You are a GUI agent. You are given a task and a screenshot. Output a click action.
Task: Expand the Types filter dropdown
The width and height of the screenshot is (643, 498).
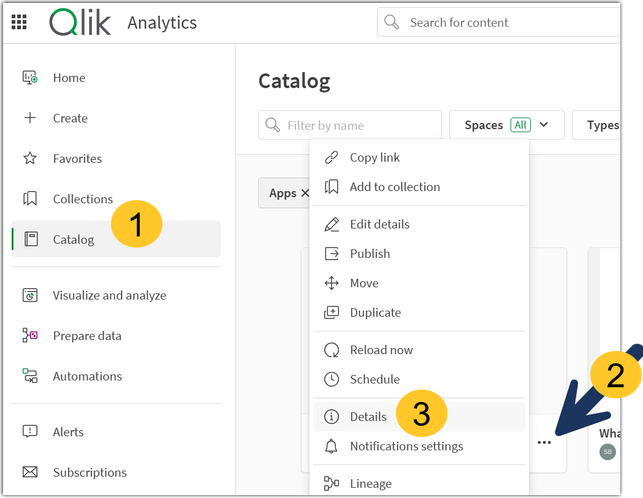click(x=602, y=125)
